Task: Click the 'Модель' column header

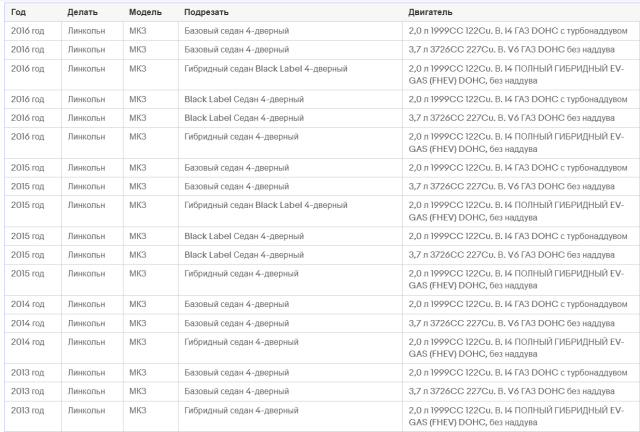Action: coord(145,11)
